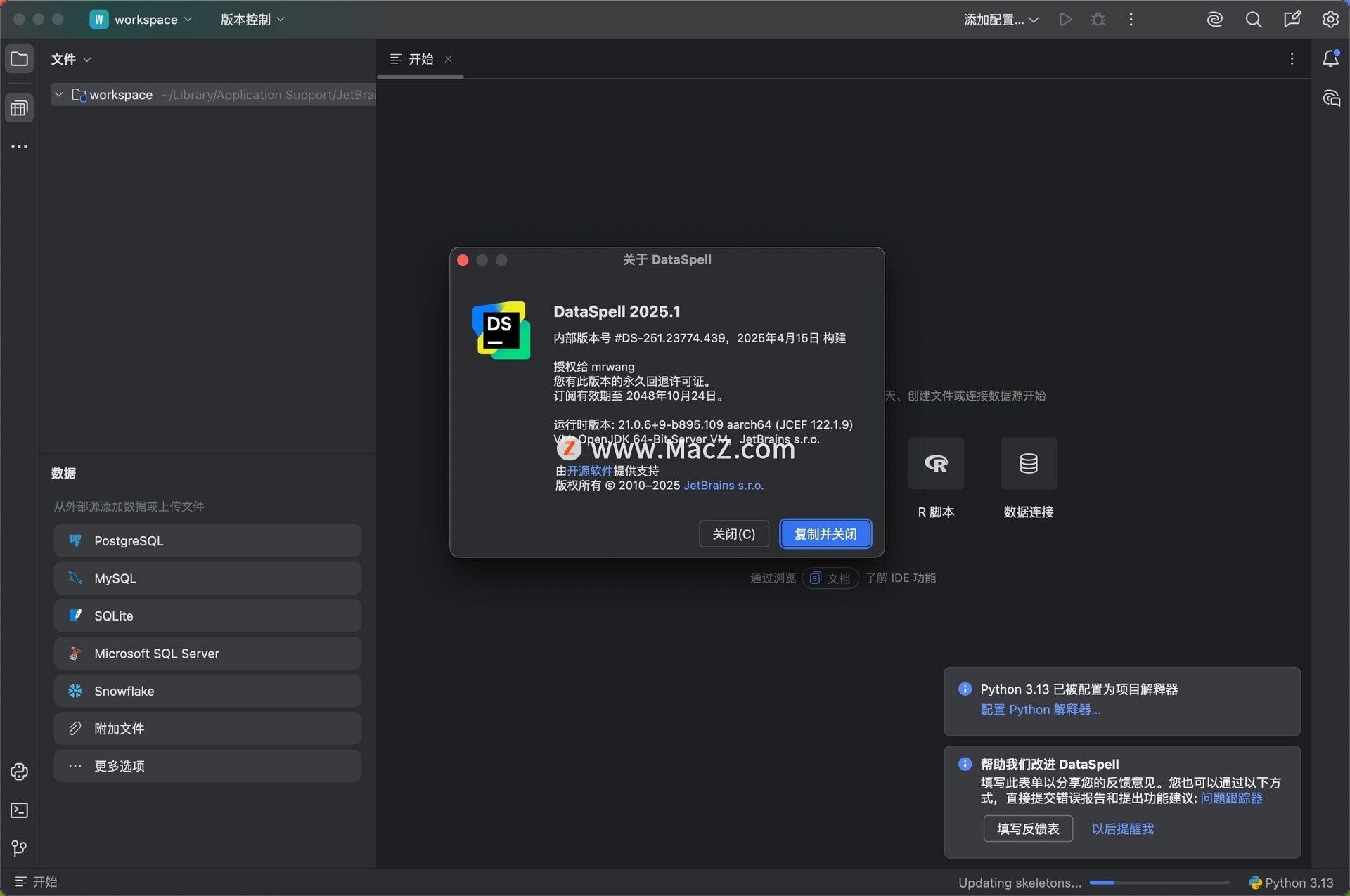The height and width of the screenshot is (896, 1350).
Task: Open the Notifications bell icon
Action: tap(1330, 58)
